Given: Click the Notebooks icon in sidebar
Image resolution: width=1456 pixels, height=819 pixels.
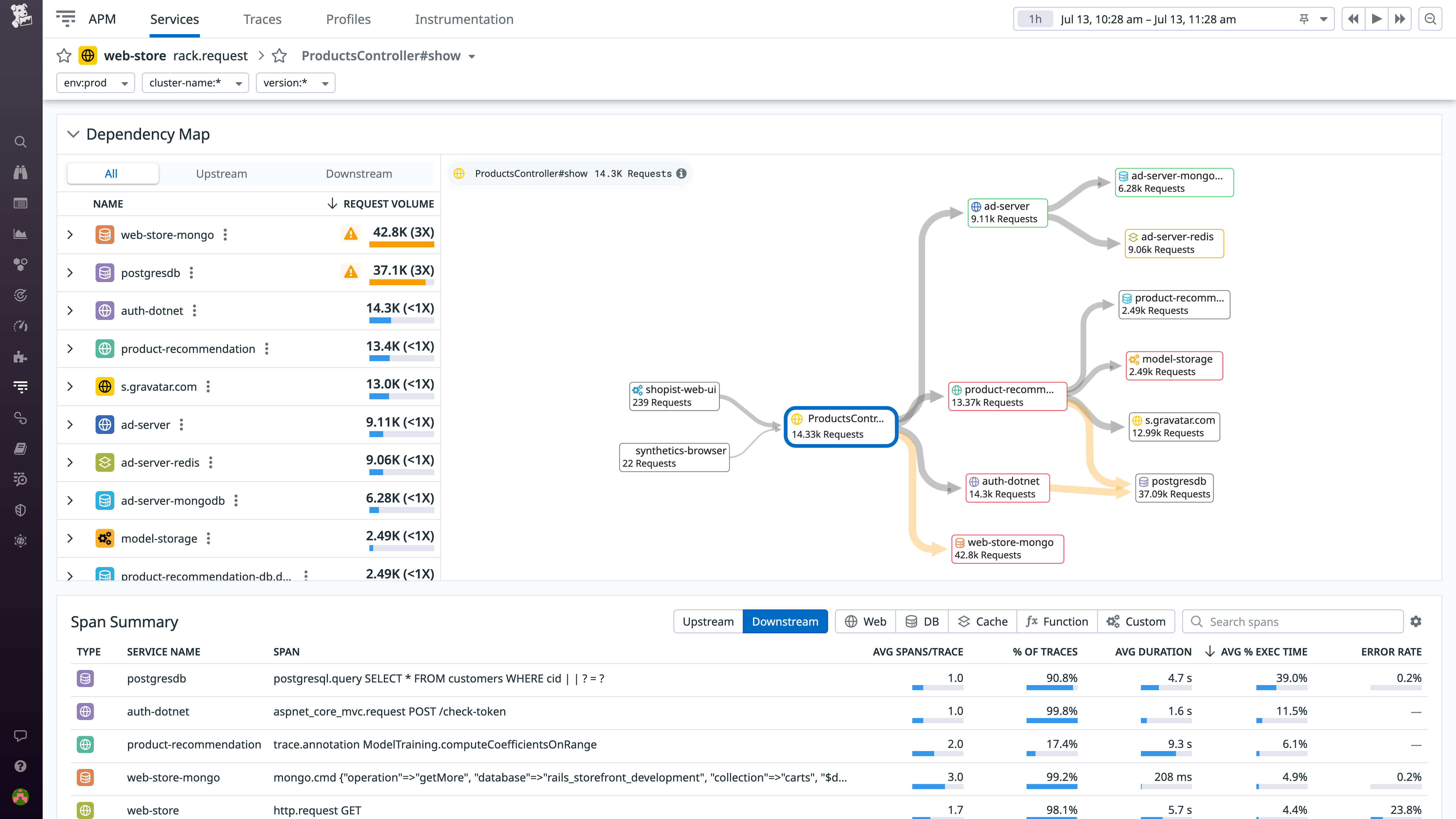Looking at the screenshot, I should pyautogui.click(x=20, y=448).
